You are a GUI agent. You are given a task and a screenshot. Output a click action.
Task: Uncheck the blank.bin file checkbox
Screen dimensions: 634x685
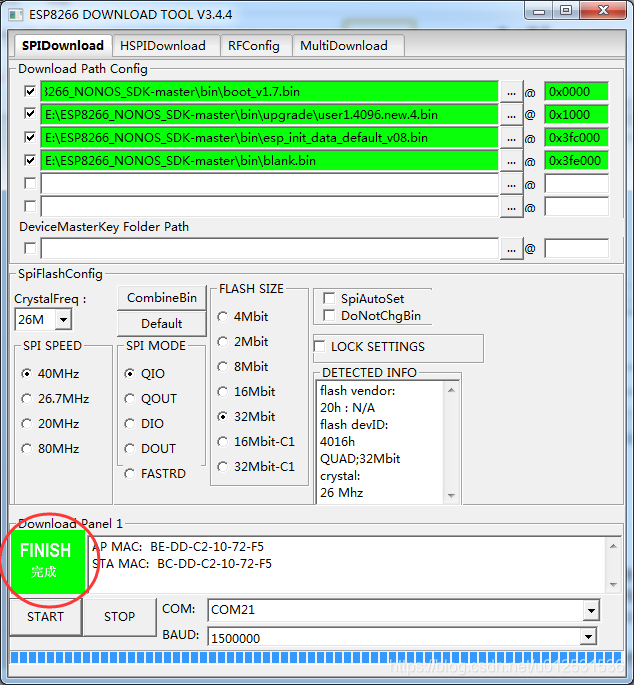30,160
